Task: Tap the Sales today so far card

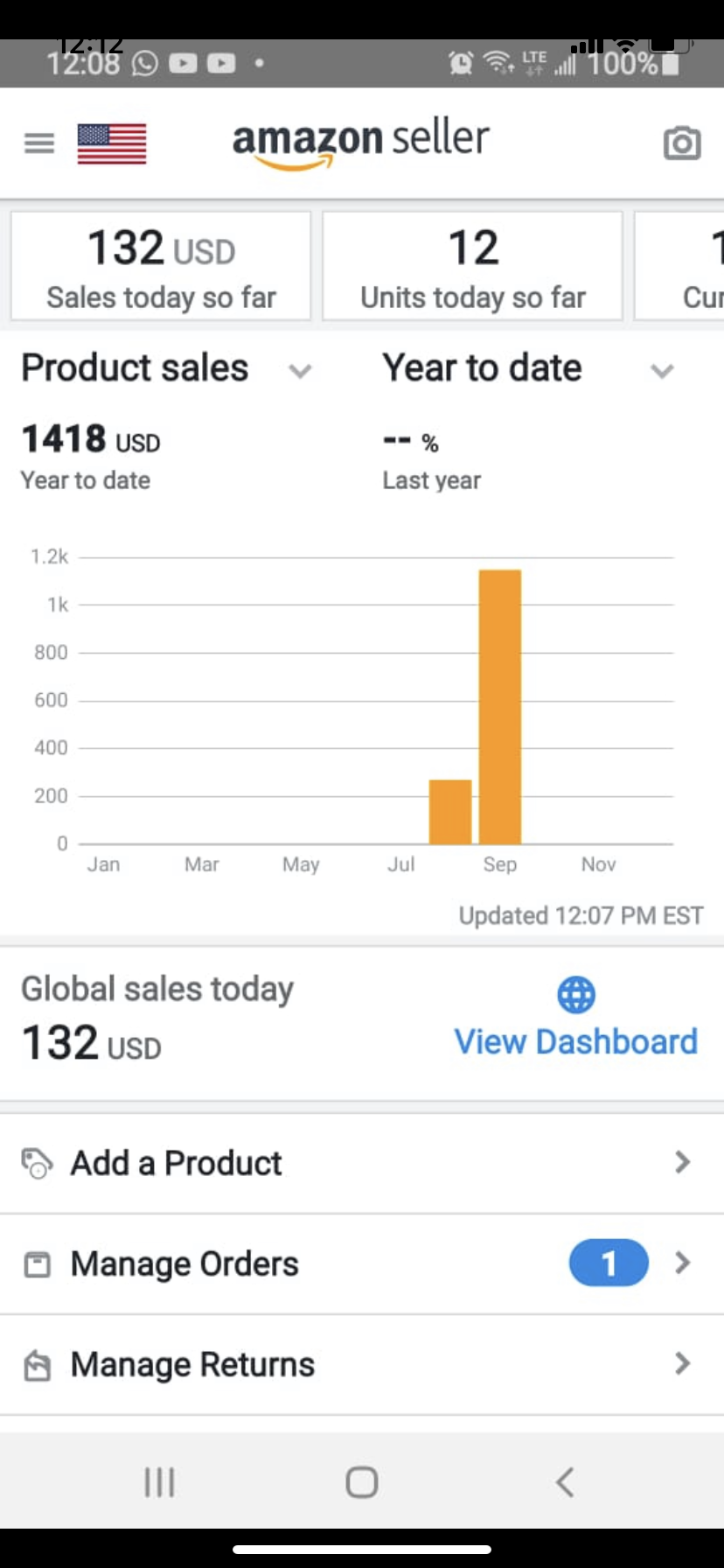Action: tap(161, 266)
